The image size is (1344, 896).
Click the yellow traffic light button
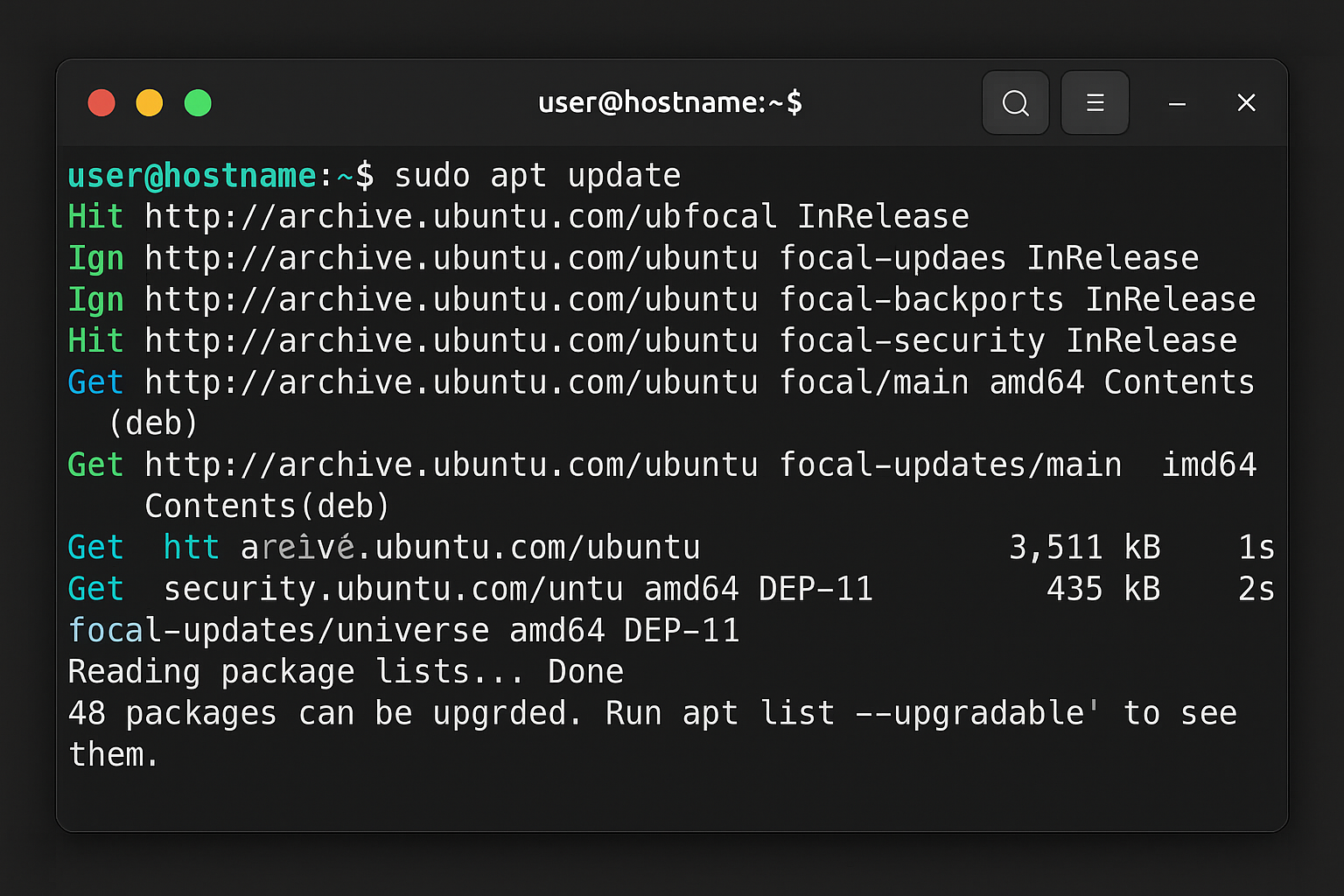[x=150, y=102]
